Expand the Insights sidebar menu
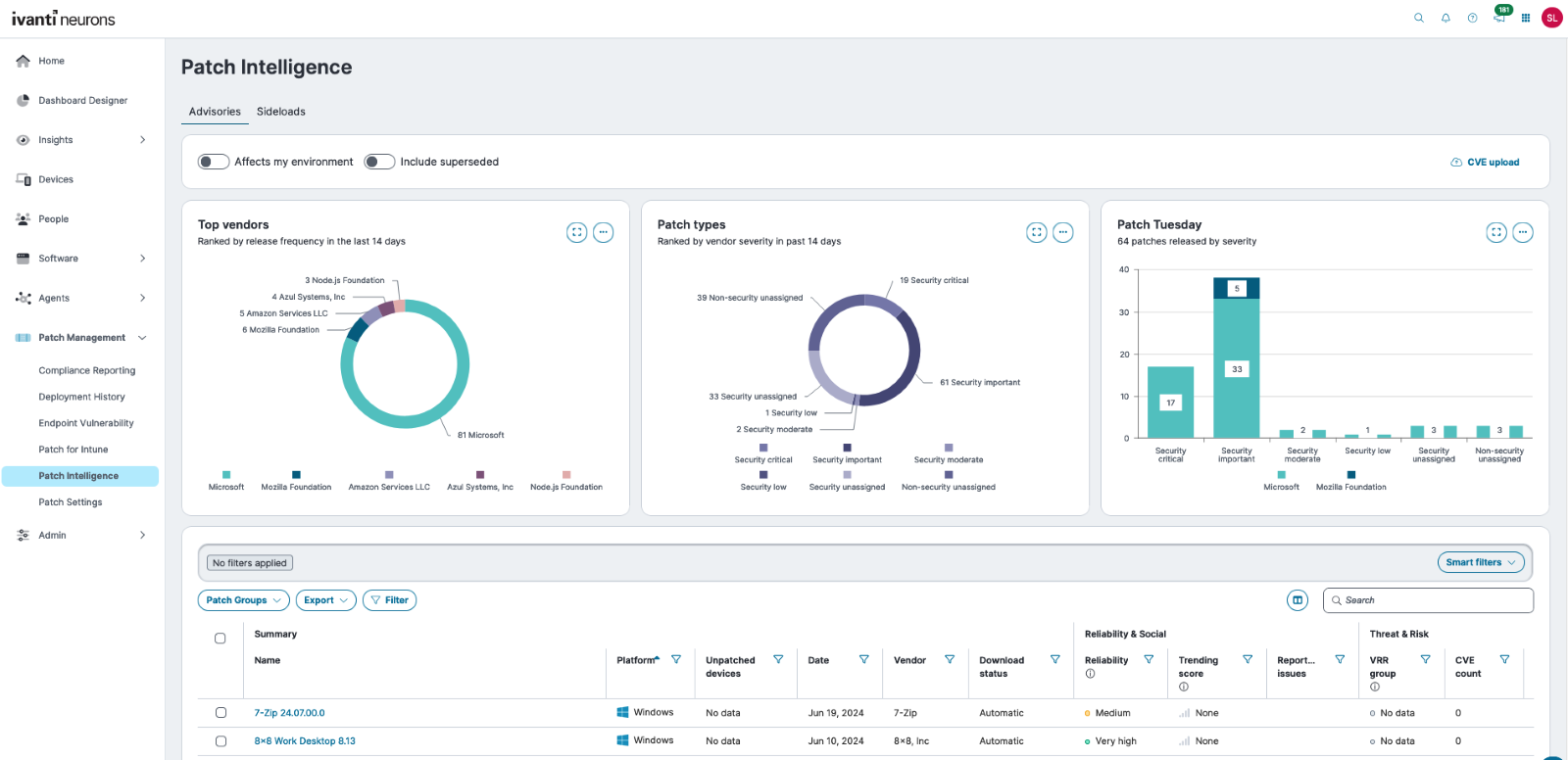The image size is (1568, 760). (142, 140)
